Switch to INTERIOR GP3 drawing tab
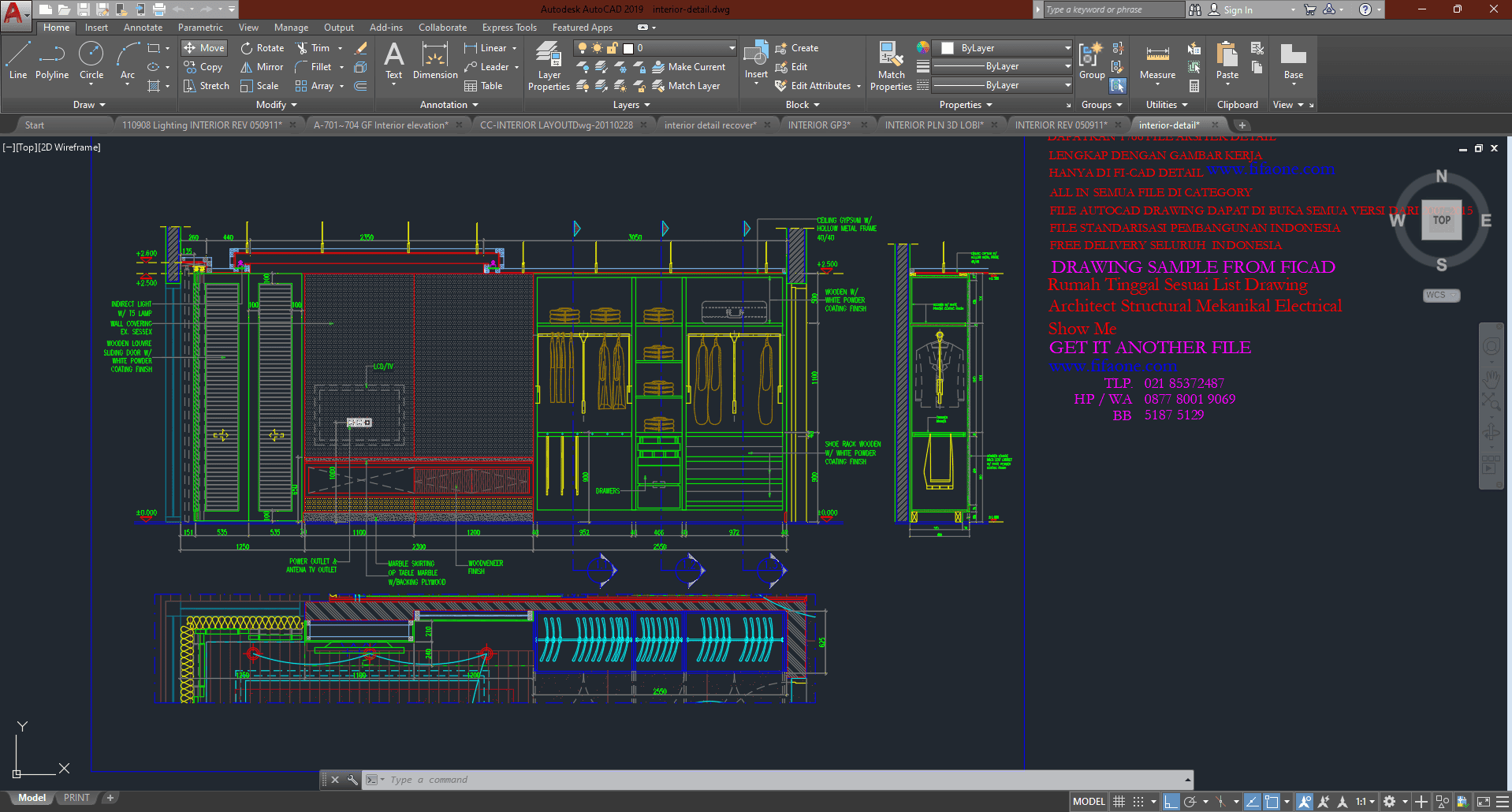1512x812 pixels. (x=818, y=125)
